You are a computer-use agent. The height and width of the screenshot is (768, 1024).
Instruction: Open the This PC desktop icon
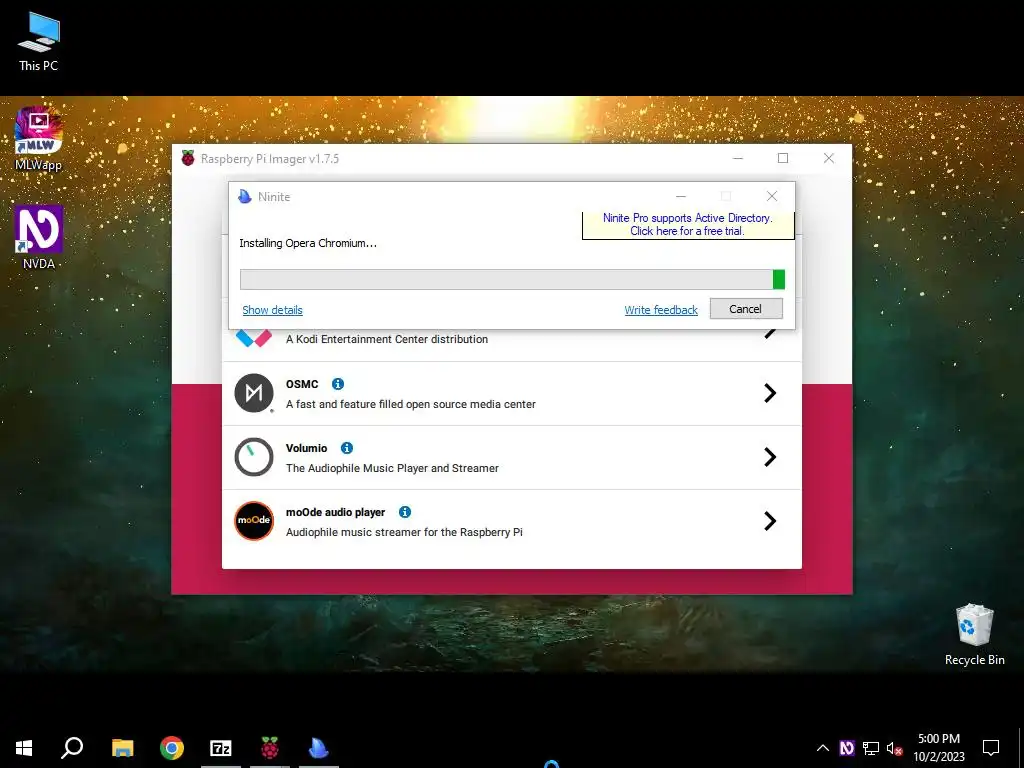click(x=39, y=42)
